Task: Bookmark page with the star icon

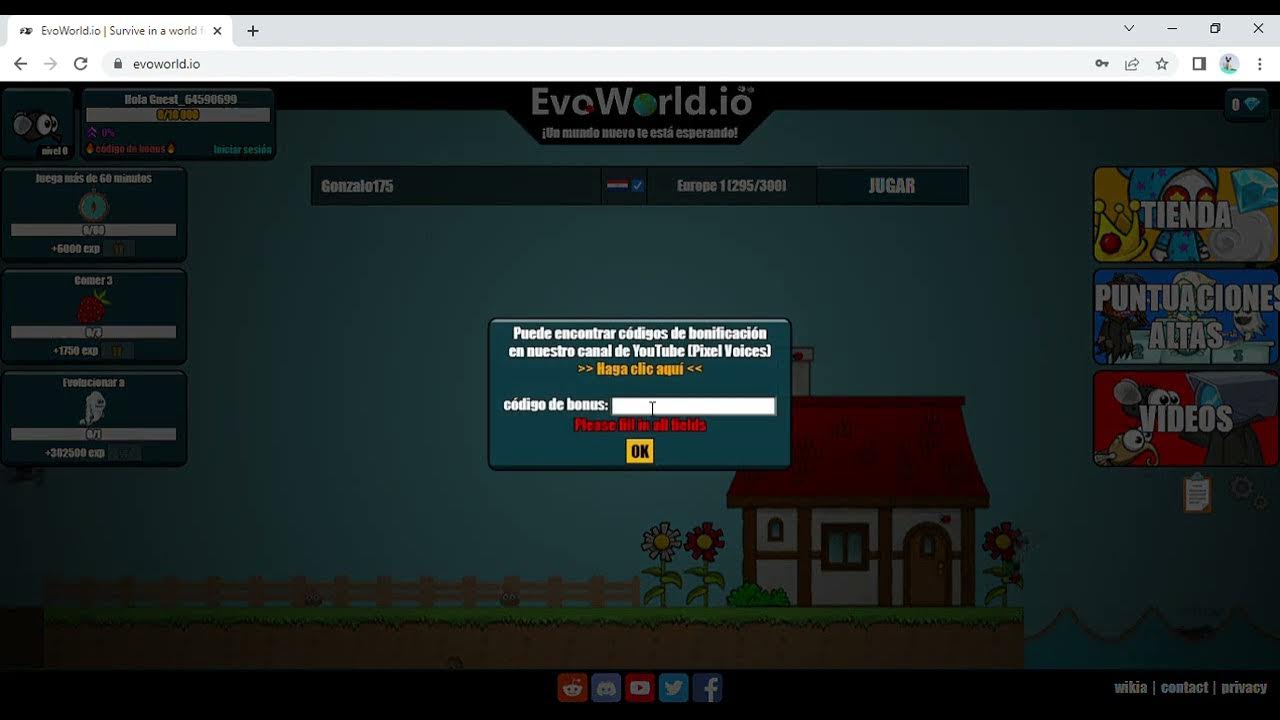Action: pyautogui.click(x=1162, y=64)
